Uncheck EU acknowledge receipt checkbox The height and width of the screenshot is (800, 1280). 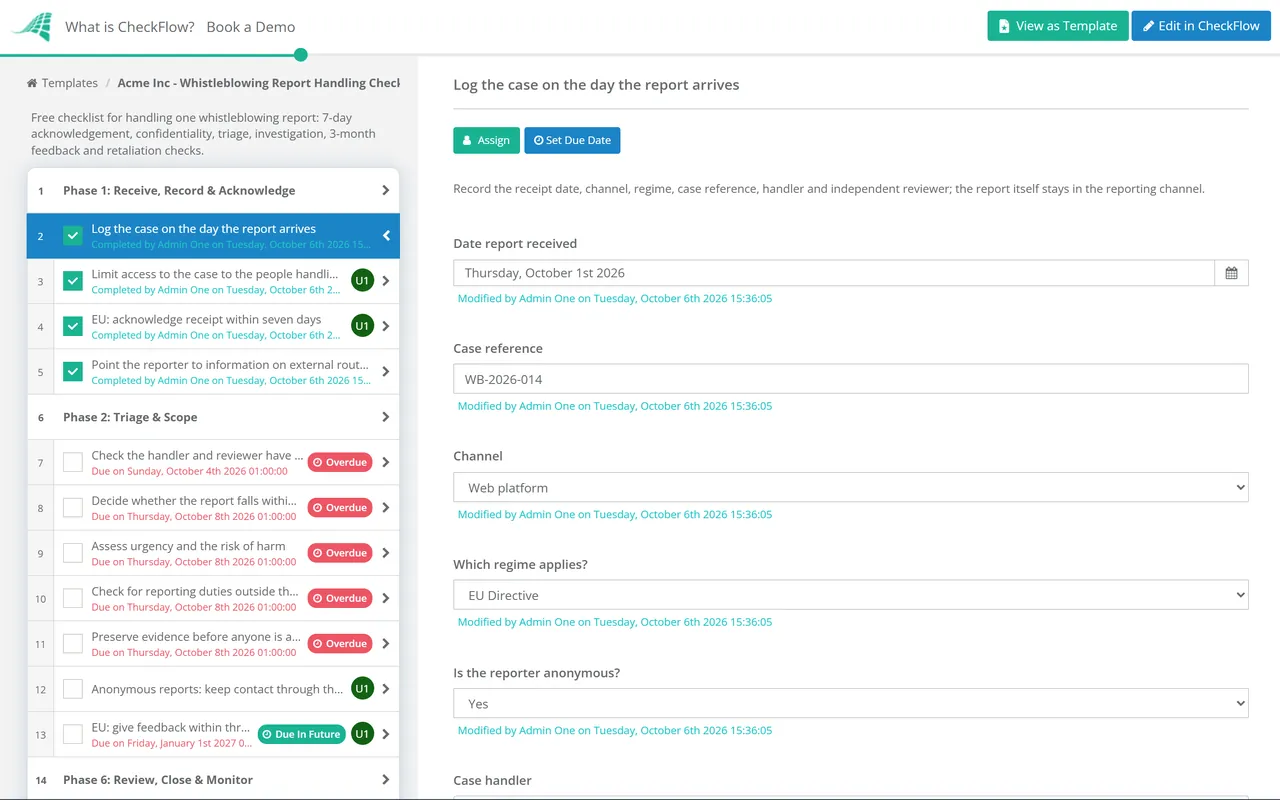pos(73,326)
